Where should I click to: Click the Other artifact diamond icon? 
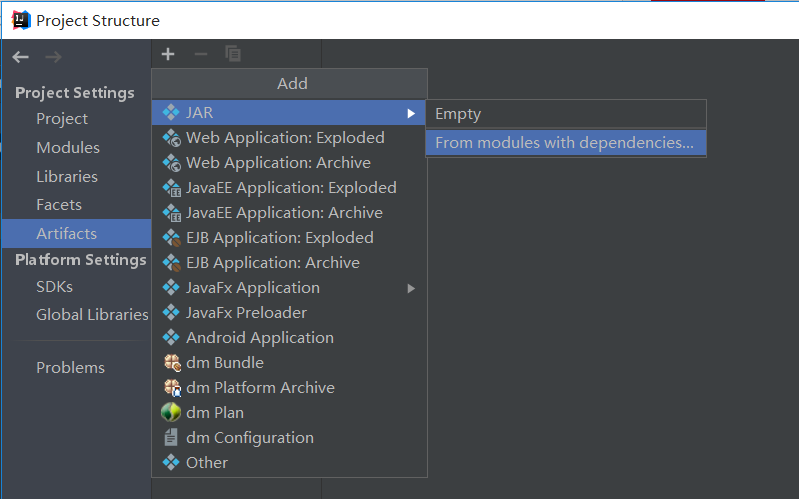171,462
